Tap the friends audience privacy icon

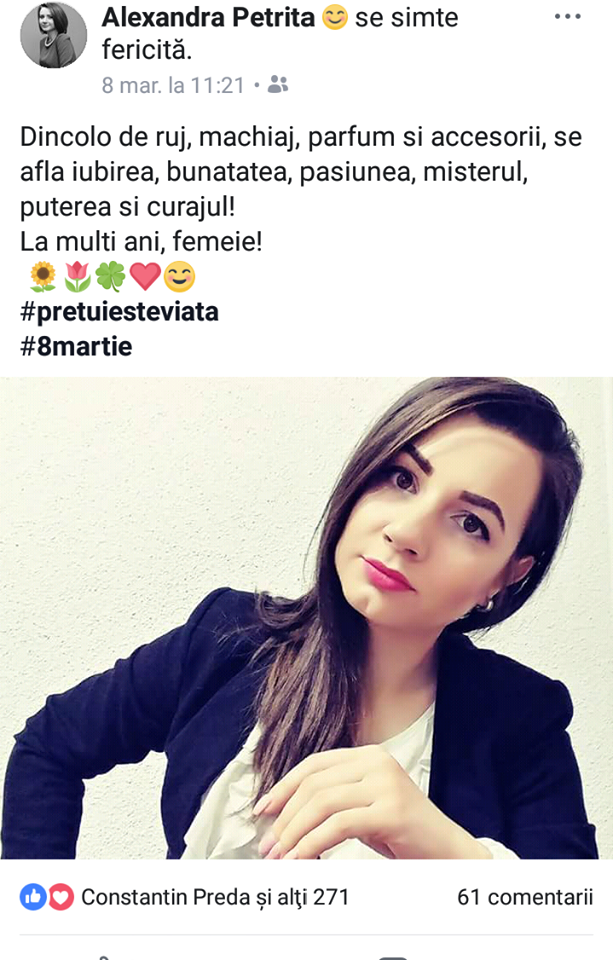(278, 84)
